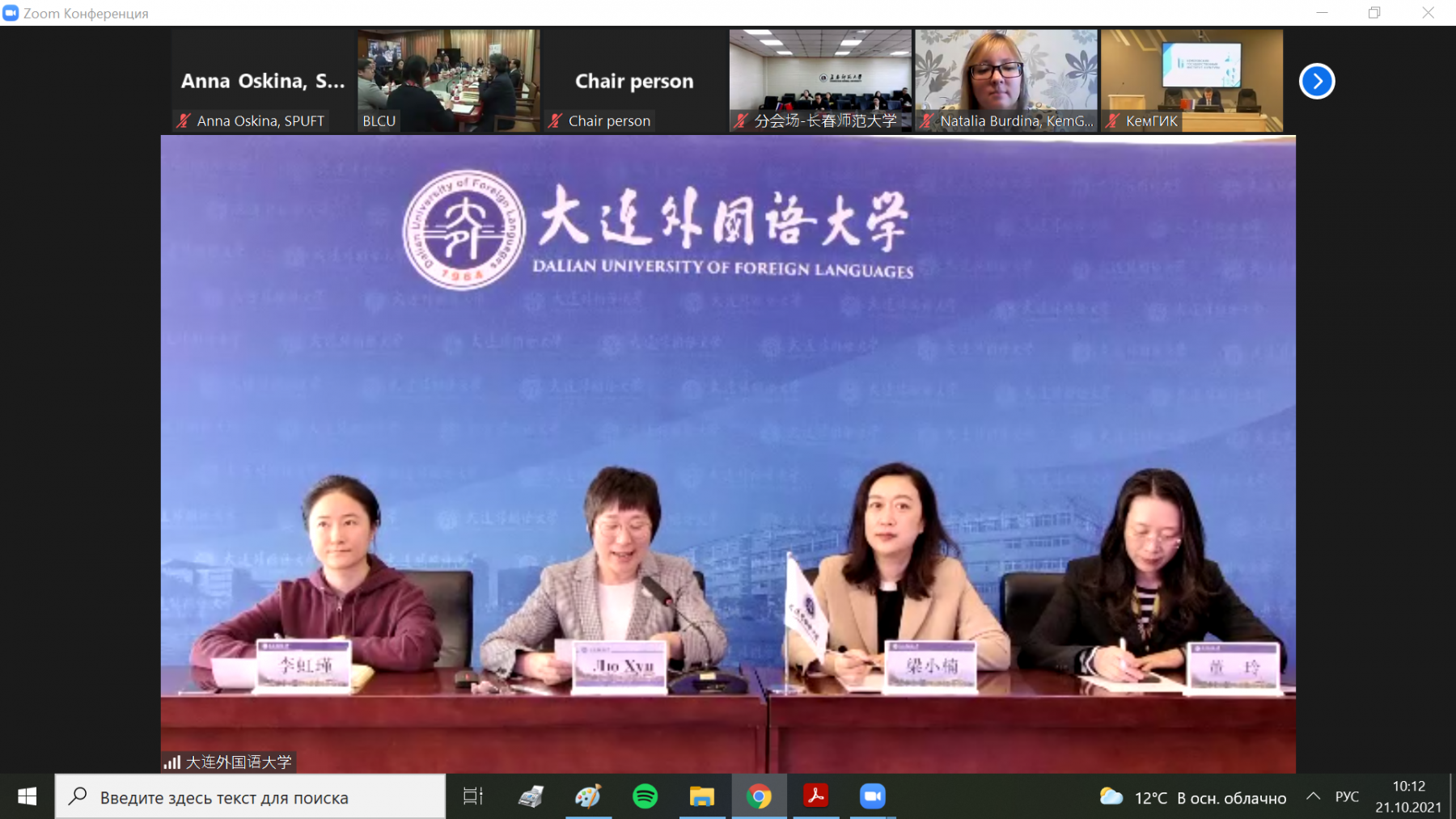The height and width of the screenshot is (819, 1456).
Task: Switch РУС keyboard language indicator
Action: coord(1347,796)
